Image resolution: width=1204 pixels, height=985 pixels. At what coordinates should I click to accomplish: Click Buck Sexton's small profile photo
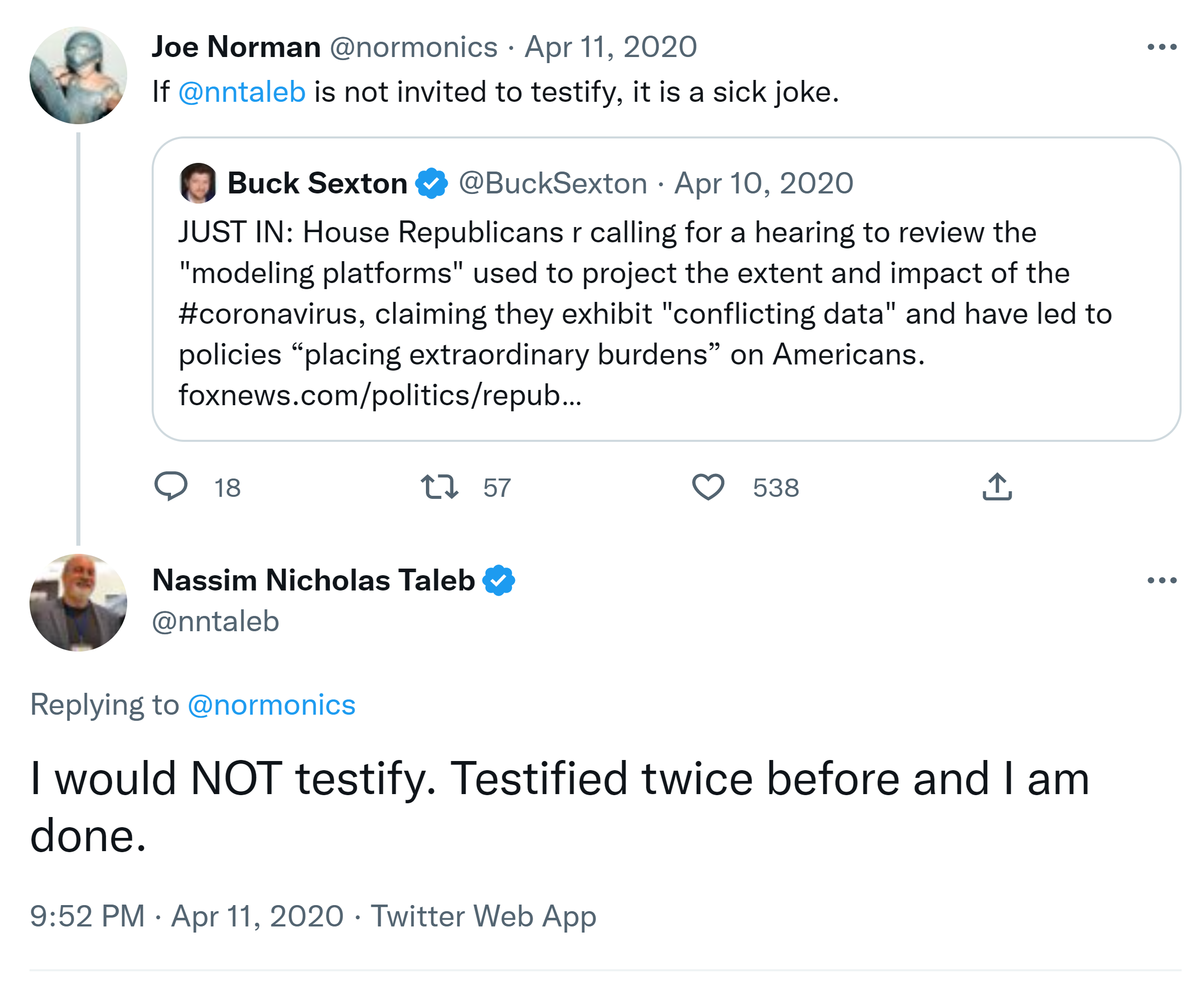198,183
